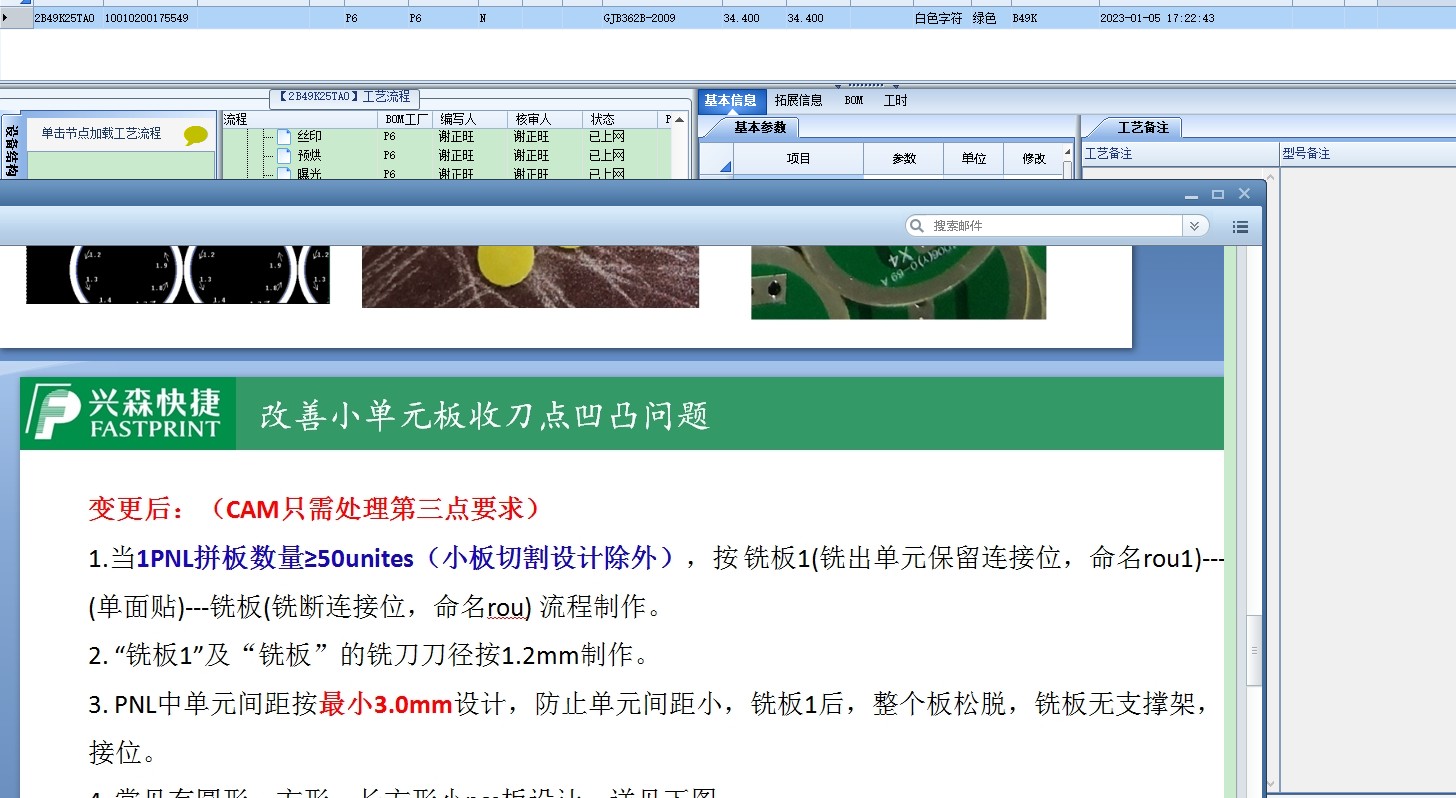Click the 参数 column header
Screen dimensions: 1456x798
pos(904,159)
